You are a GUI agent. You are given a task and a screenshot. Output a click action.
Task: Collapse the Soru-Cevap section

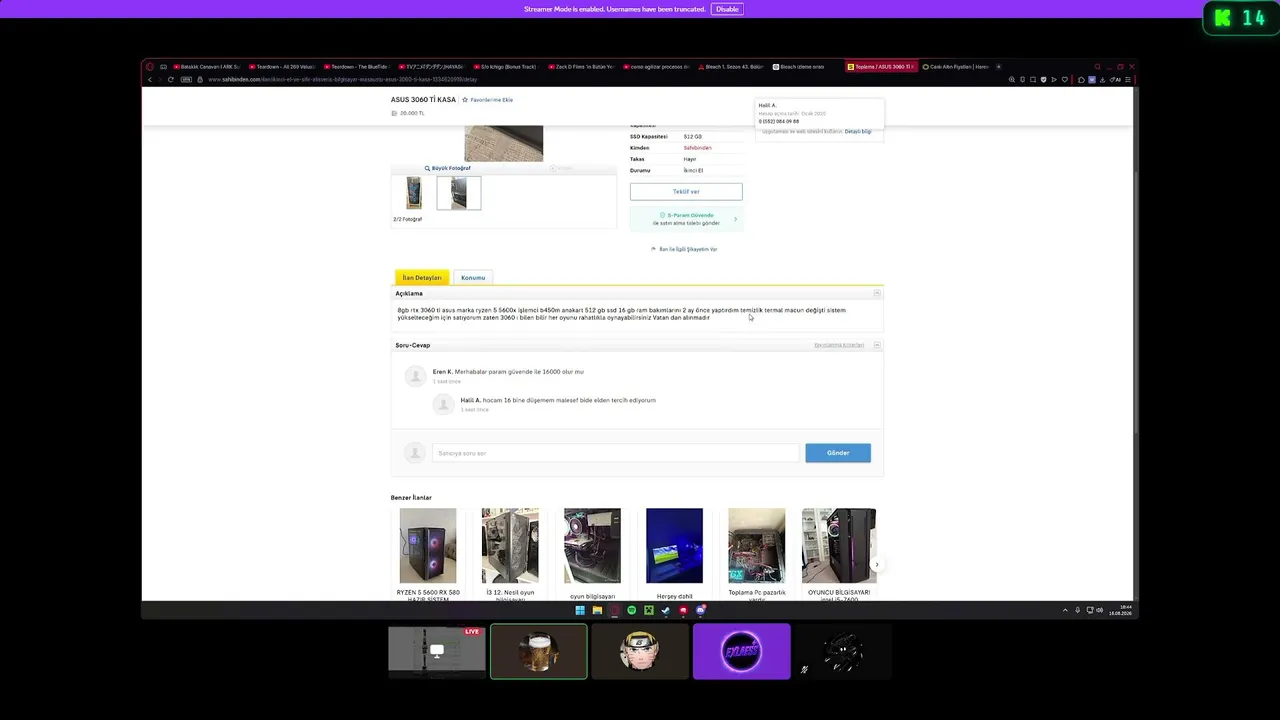pyautogui.click(x=877, y=345)
